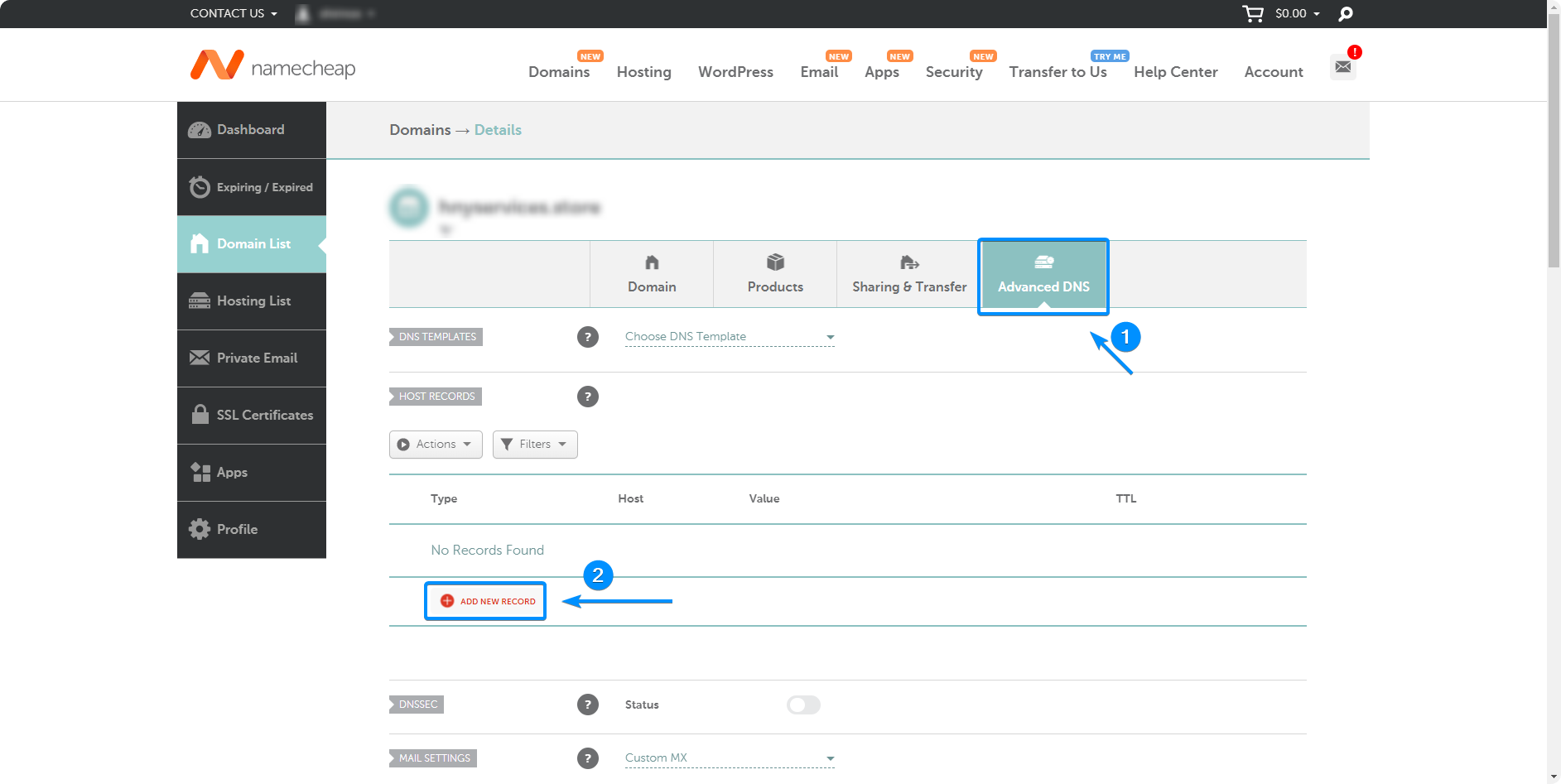Open the shopping cart icon
The image size is (1561, 784).
coord(1253,13)
